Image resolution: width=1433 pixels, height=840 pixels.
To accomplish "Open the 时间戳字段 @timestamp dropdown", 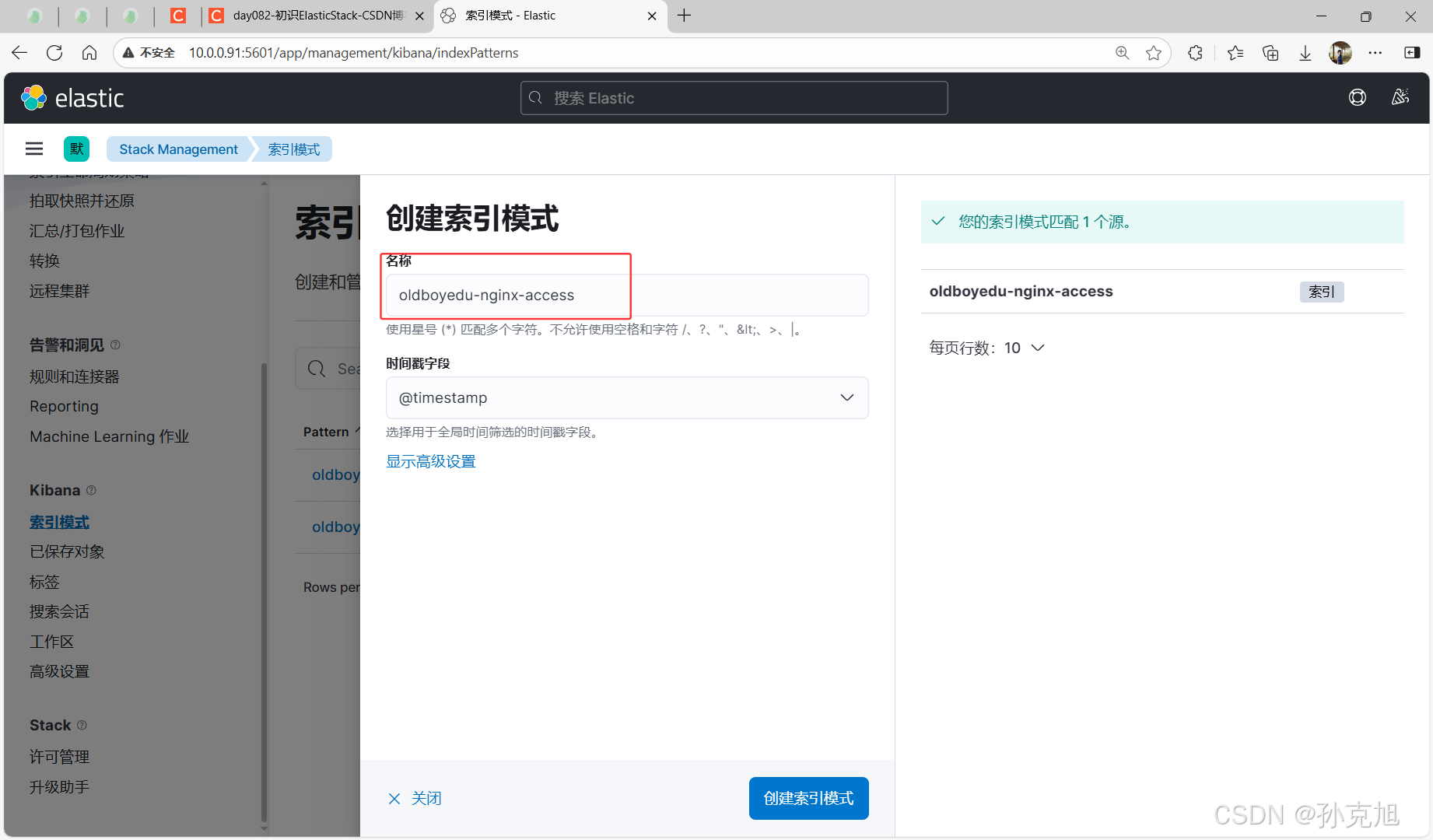I will 627,398.
